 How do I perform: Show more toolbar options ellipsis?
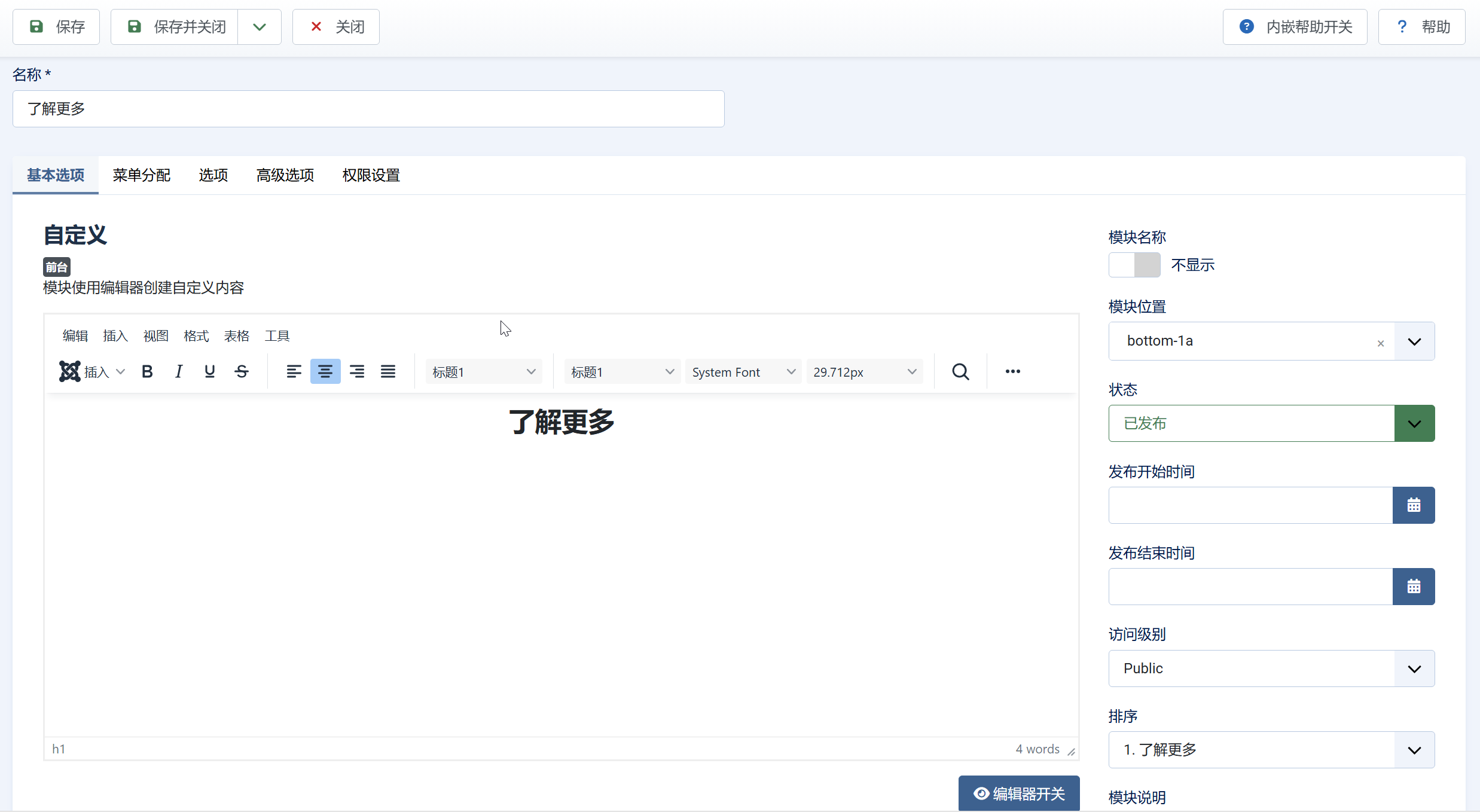coord(1012,371)
